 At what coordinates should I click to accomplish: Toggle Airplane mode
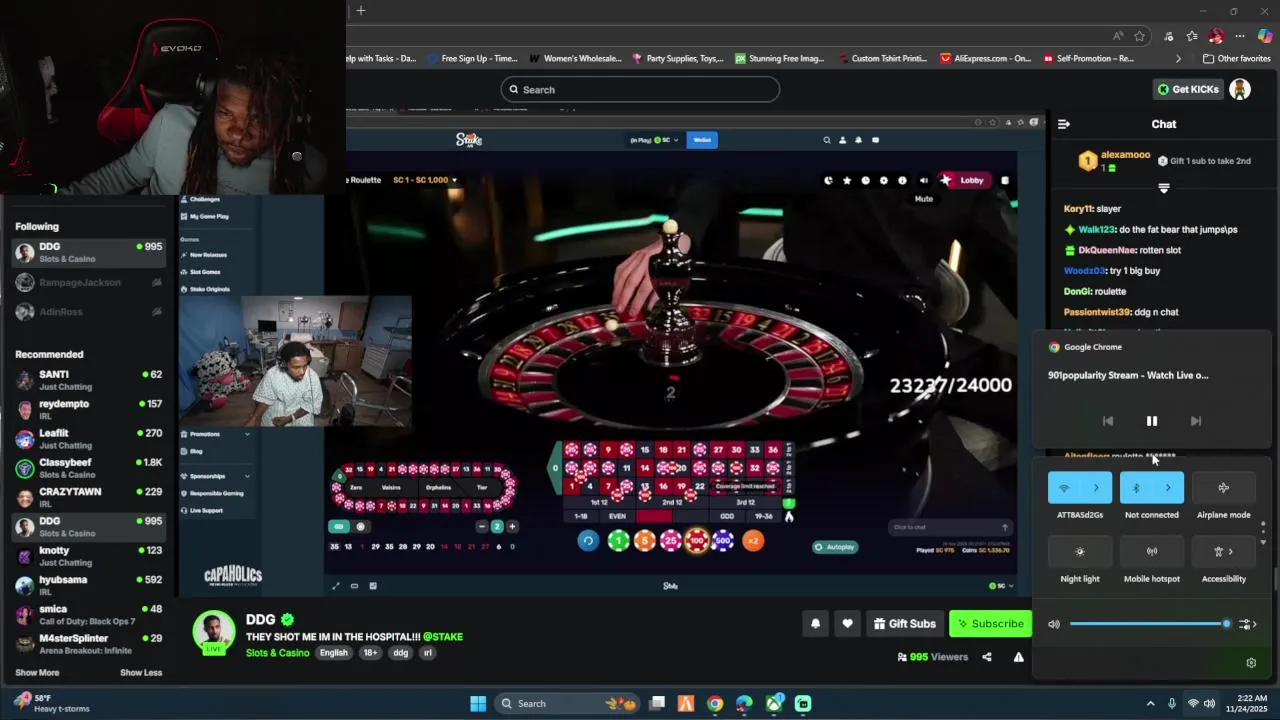coord(1224,488)
